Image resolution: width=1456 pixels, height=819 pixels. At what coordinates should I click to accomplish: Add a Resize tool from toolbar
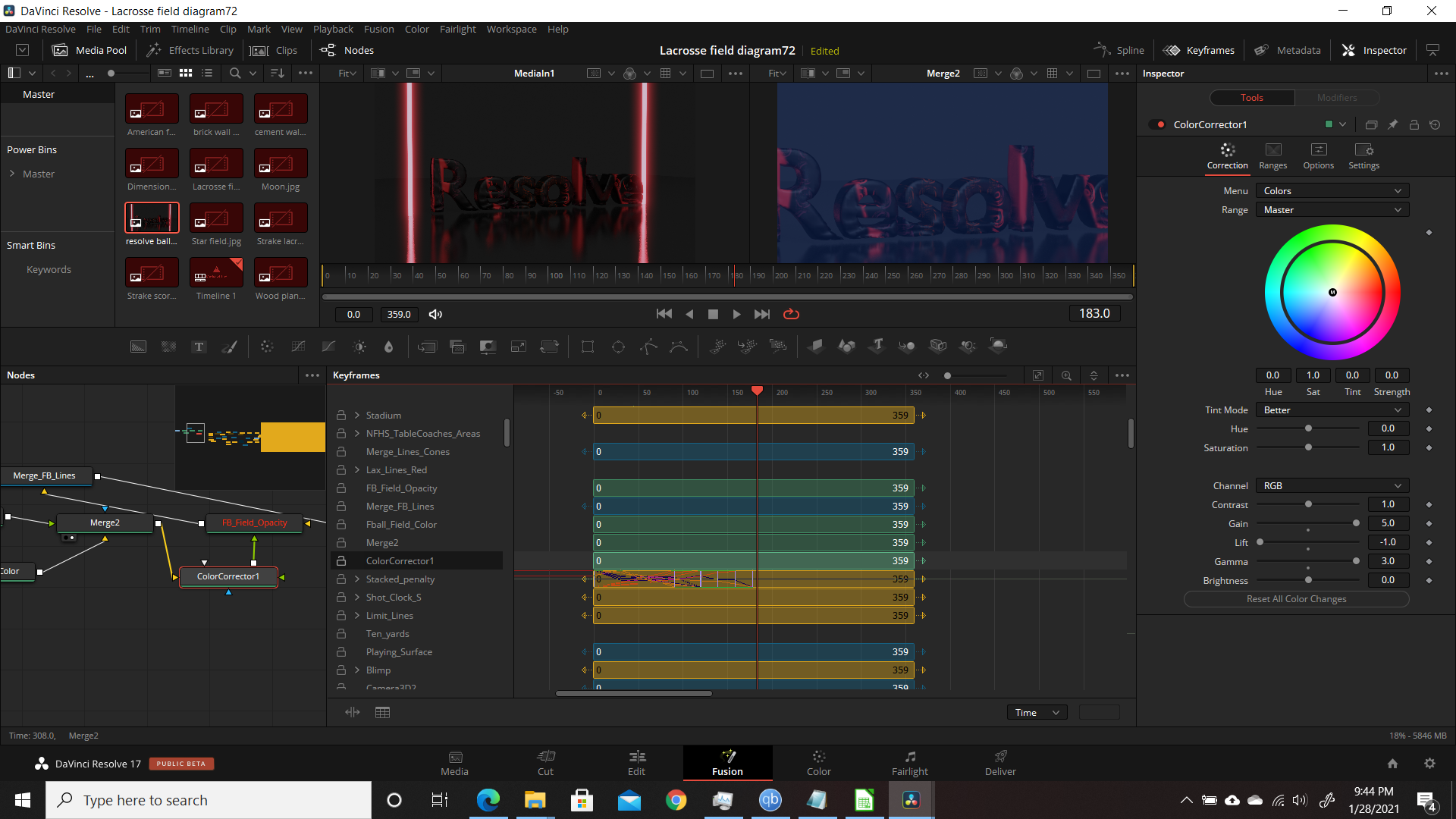click(519, 347)
